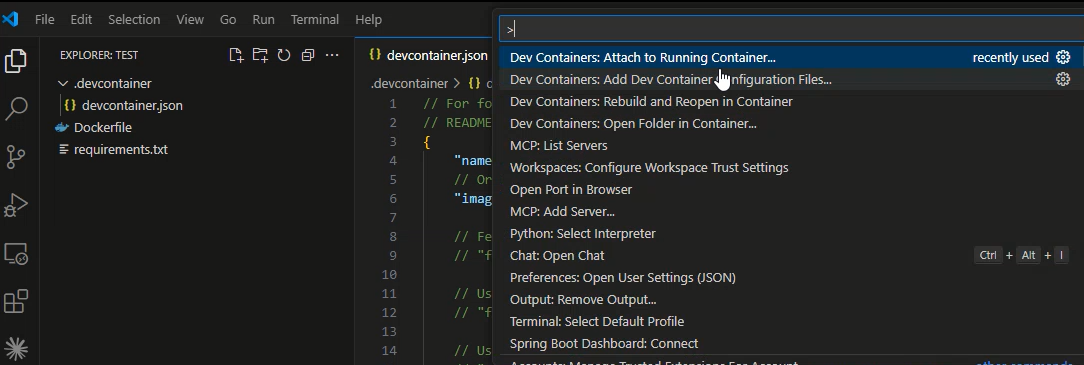Collapse all folders in Explorer

click(308, 55)
